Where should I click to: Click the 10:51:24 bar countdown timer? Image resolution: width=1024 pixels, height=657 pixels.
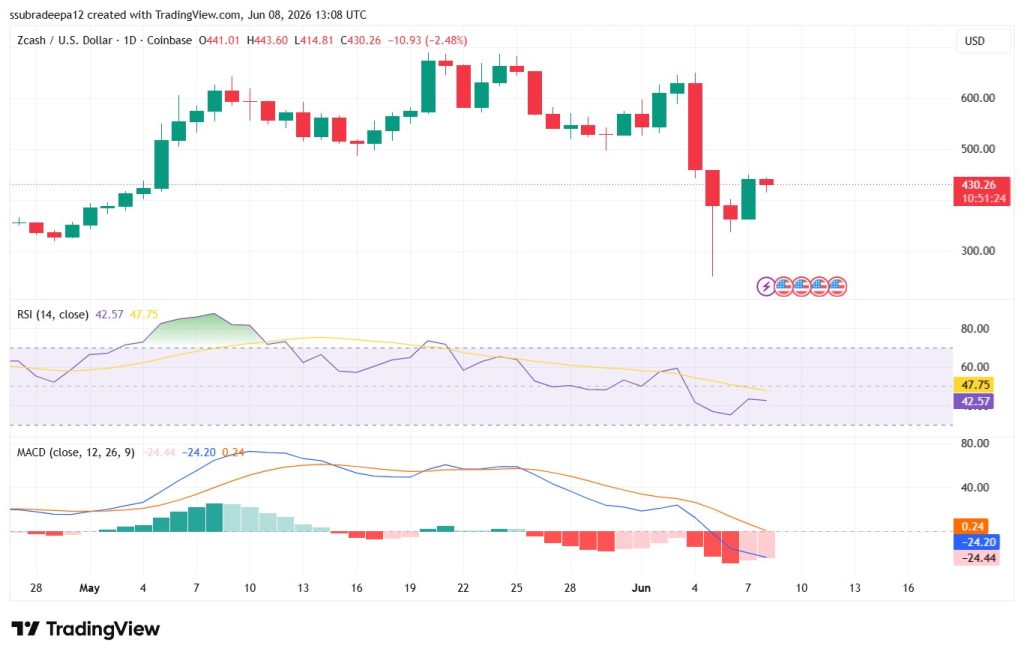tap(984, 199)
